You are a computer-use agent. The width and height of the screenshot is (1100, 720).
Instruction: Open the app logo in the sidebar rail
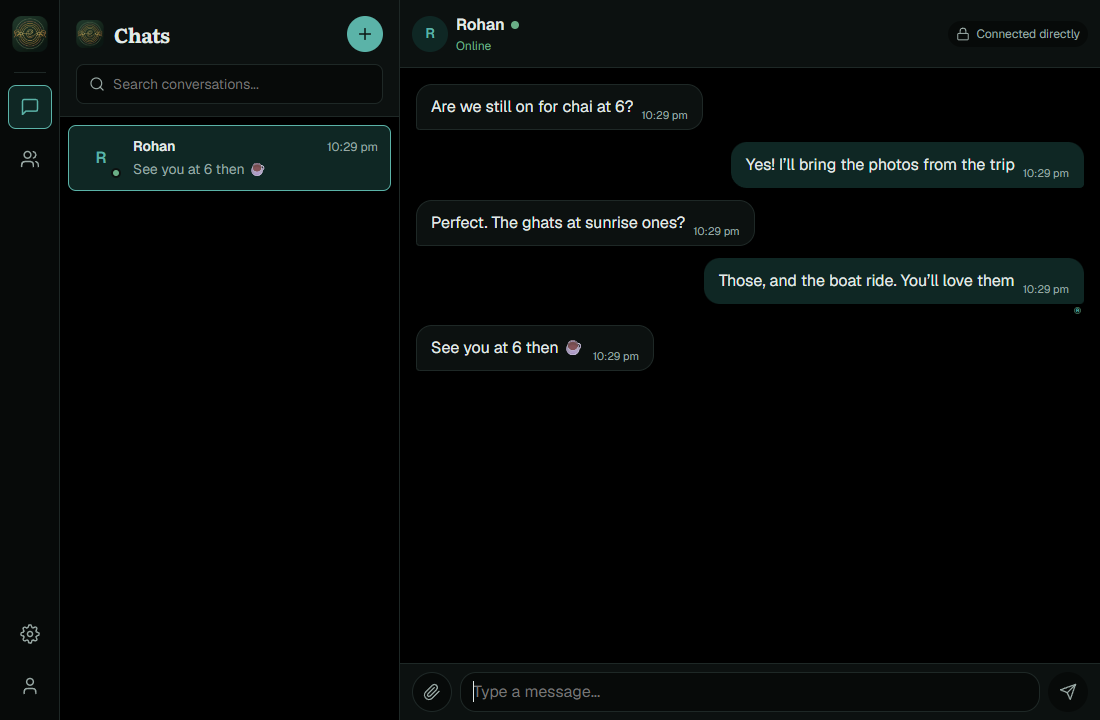click(29, 34)
